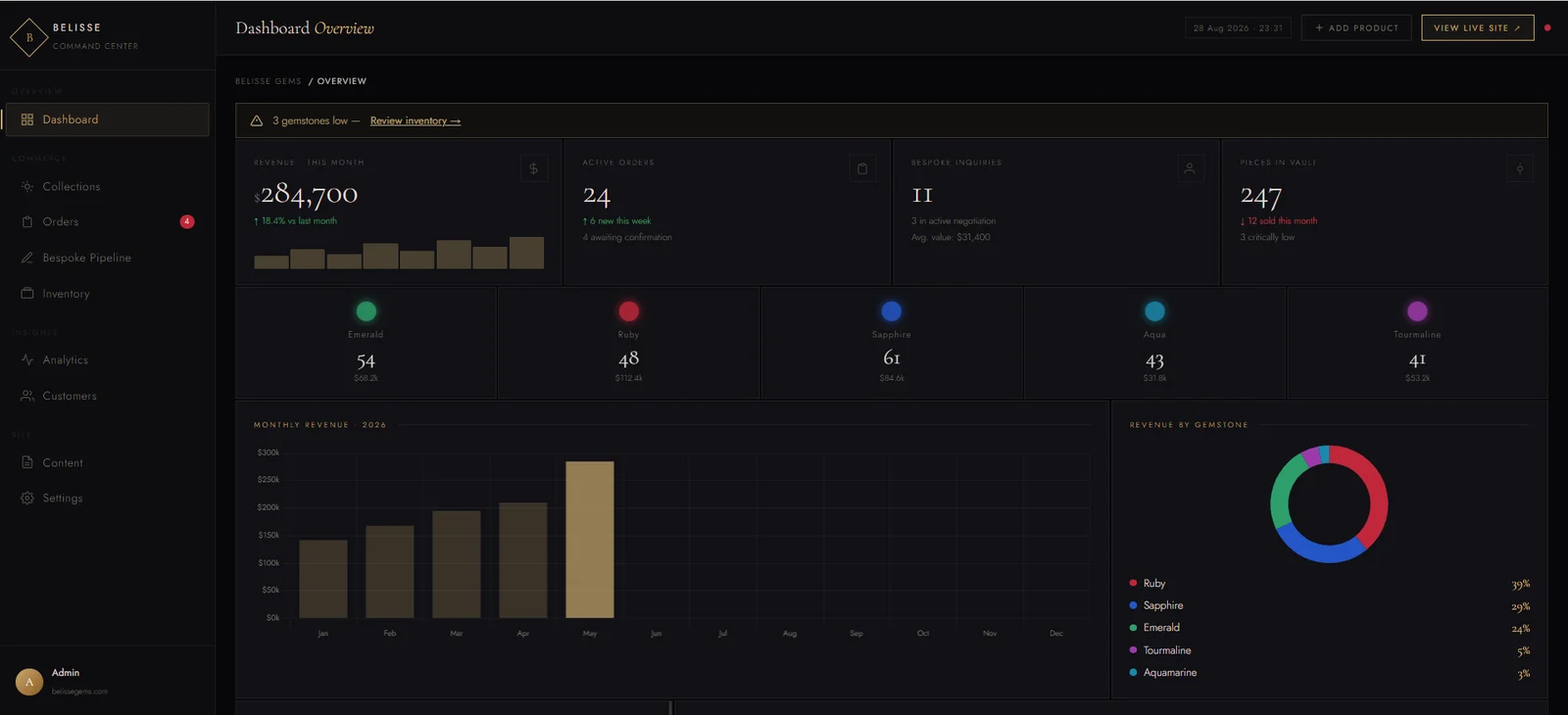Click the orders badge showing 4

pos(187,221)
